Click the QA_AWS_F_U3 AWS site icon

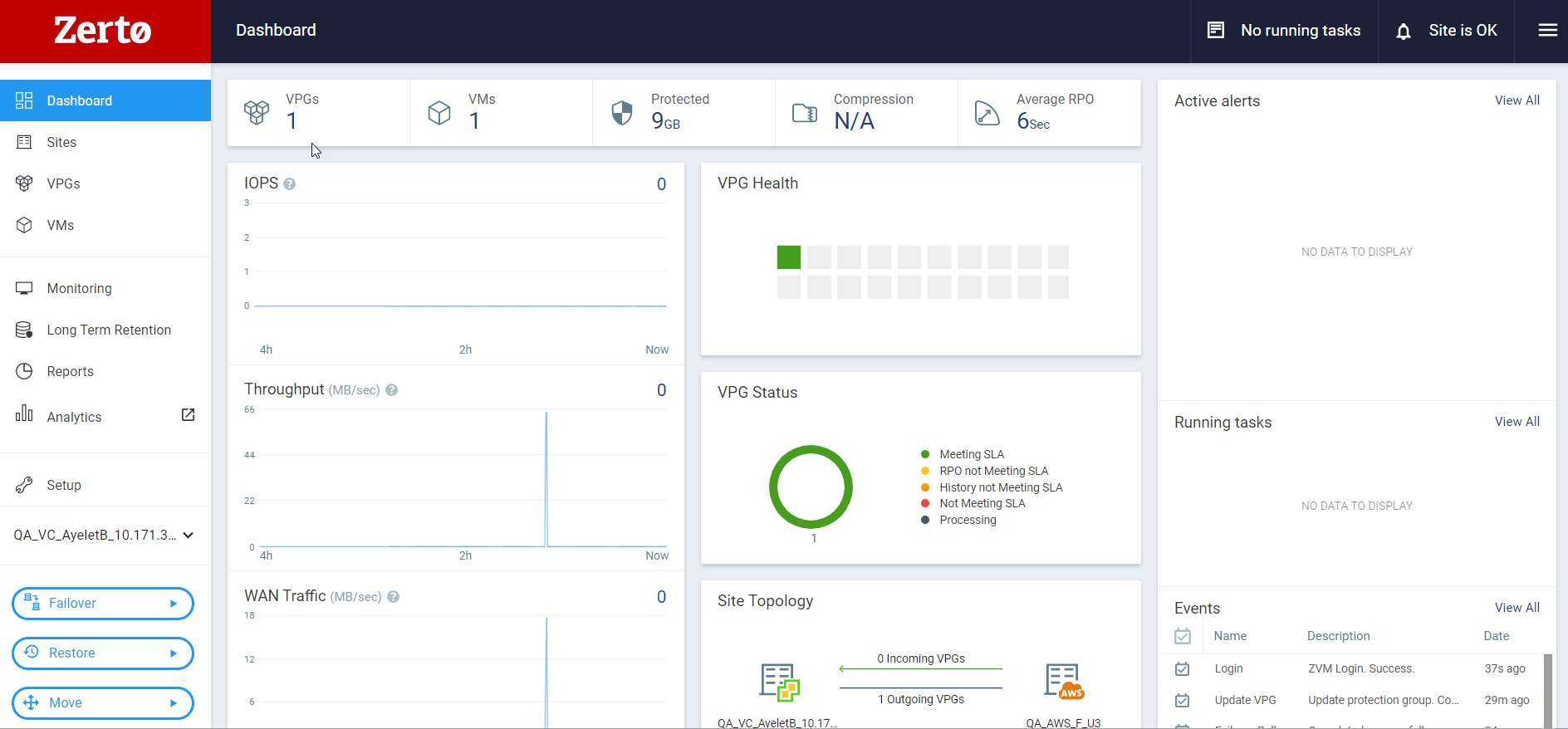1064,682
